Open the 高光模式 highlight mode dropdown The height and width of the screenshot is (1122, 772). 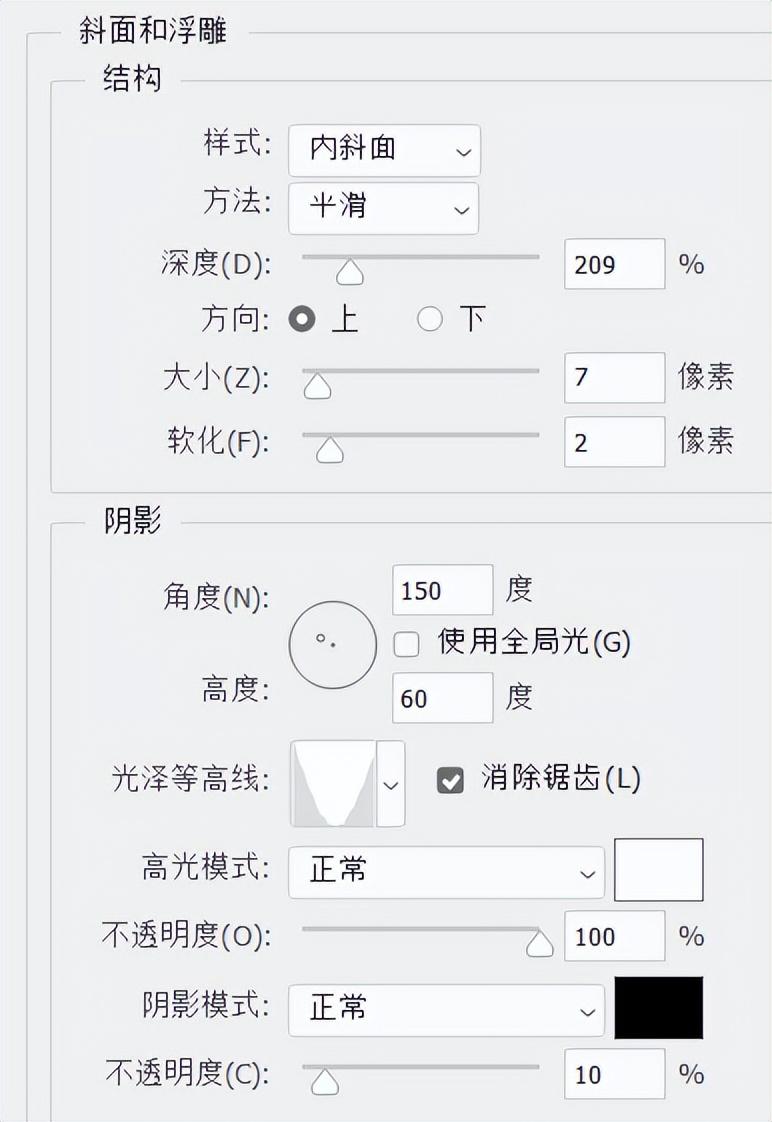point(446,871)
